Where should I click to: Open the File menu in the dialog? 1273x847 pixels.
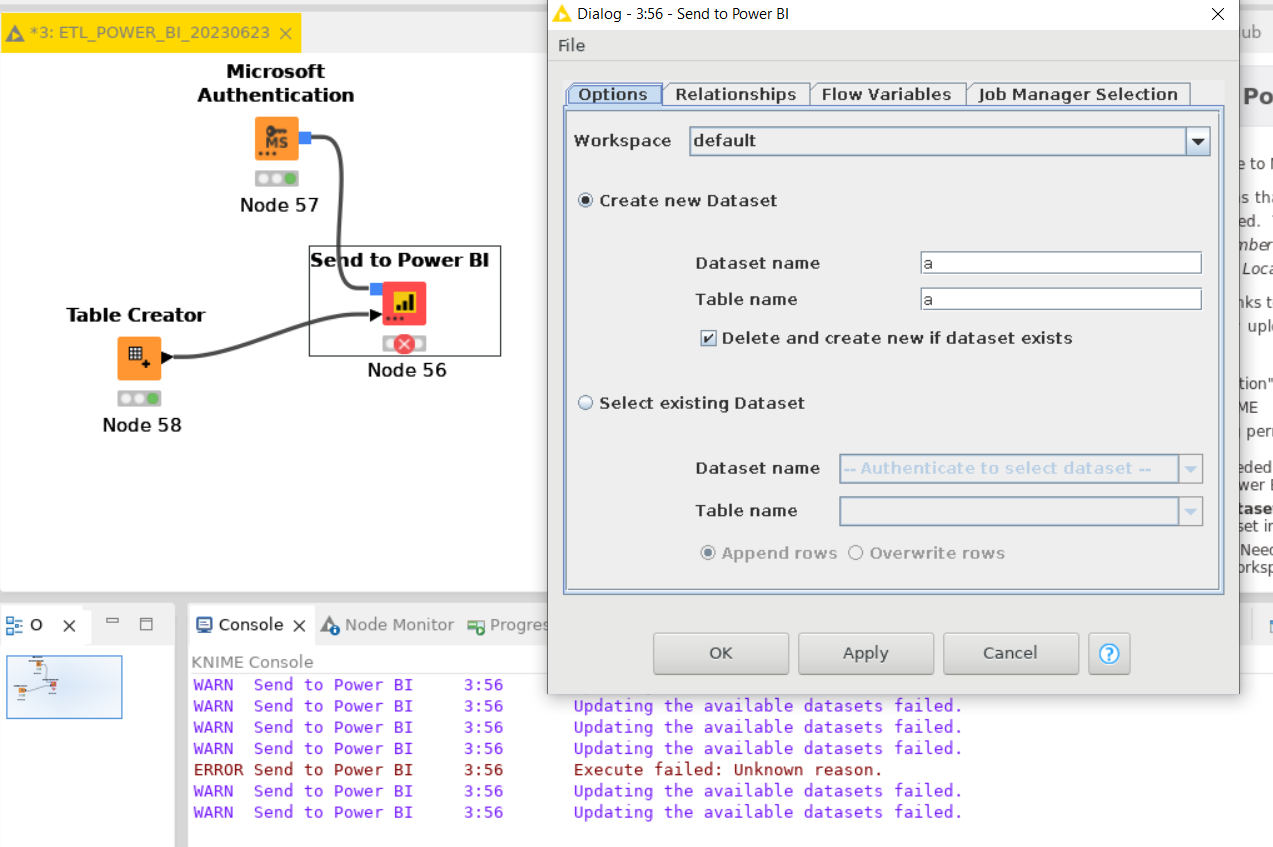pyautogui.click(x=572, y=45)
